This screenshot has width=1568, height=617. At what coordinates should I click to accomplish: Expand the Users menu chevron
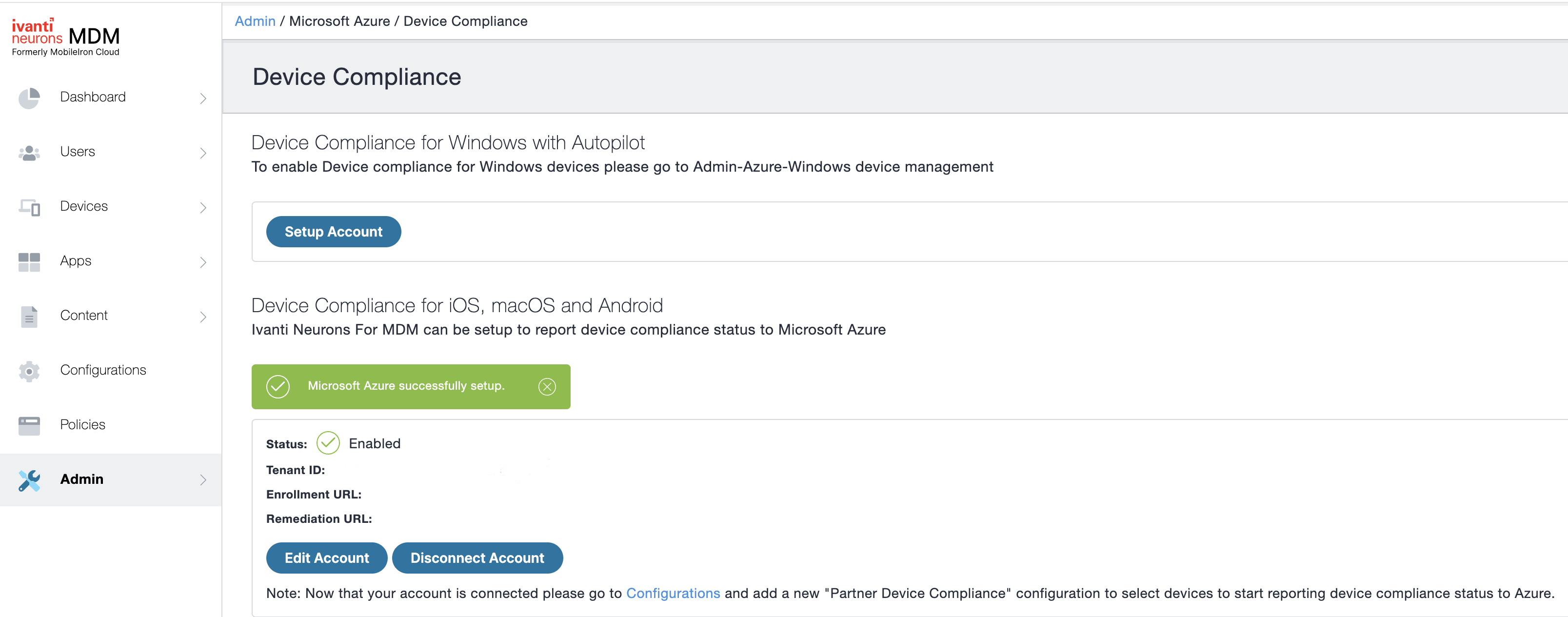[x=203, y=153]
